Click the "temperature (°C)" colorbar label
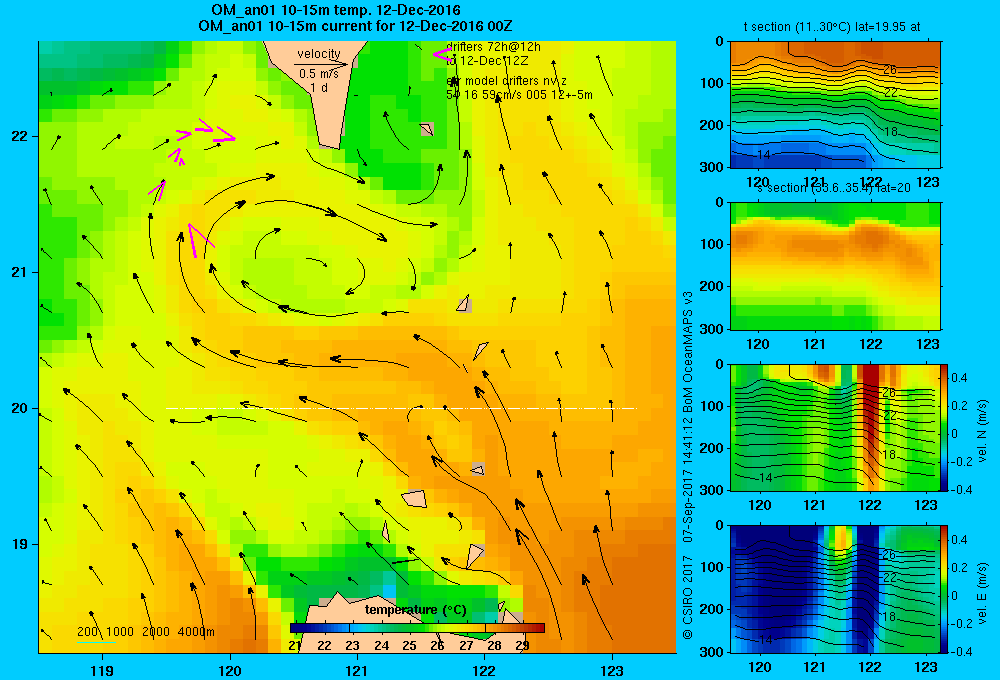This screenshot has width=1000, height=680. pos(416,610)
